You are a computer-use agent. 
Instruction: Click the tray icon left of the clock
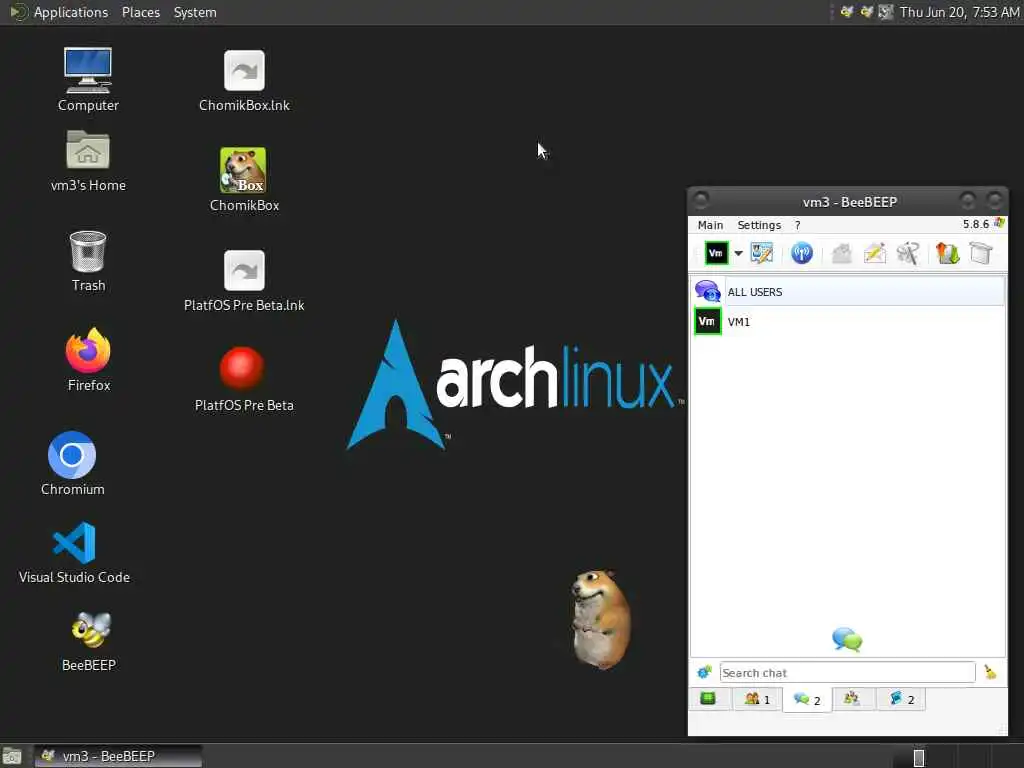(x=886, y=12)
